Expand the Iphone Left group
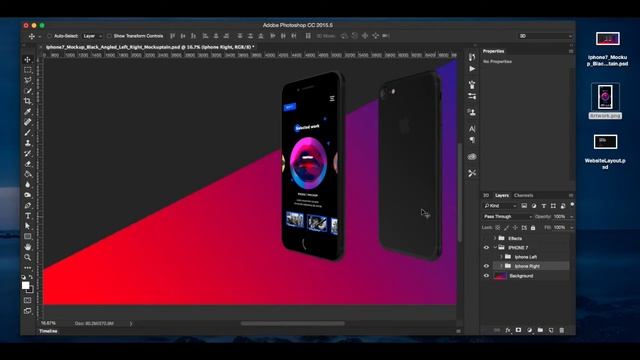The width and height of the screenshot is (640, 360). pos(502,257)
